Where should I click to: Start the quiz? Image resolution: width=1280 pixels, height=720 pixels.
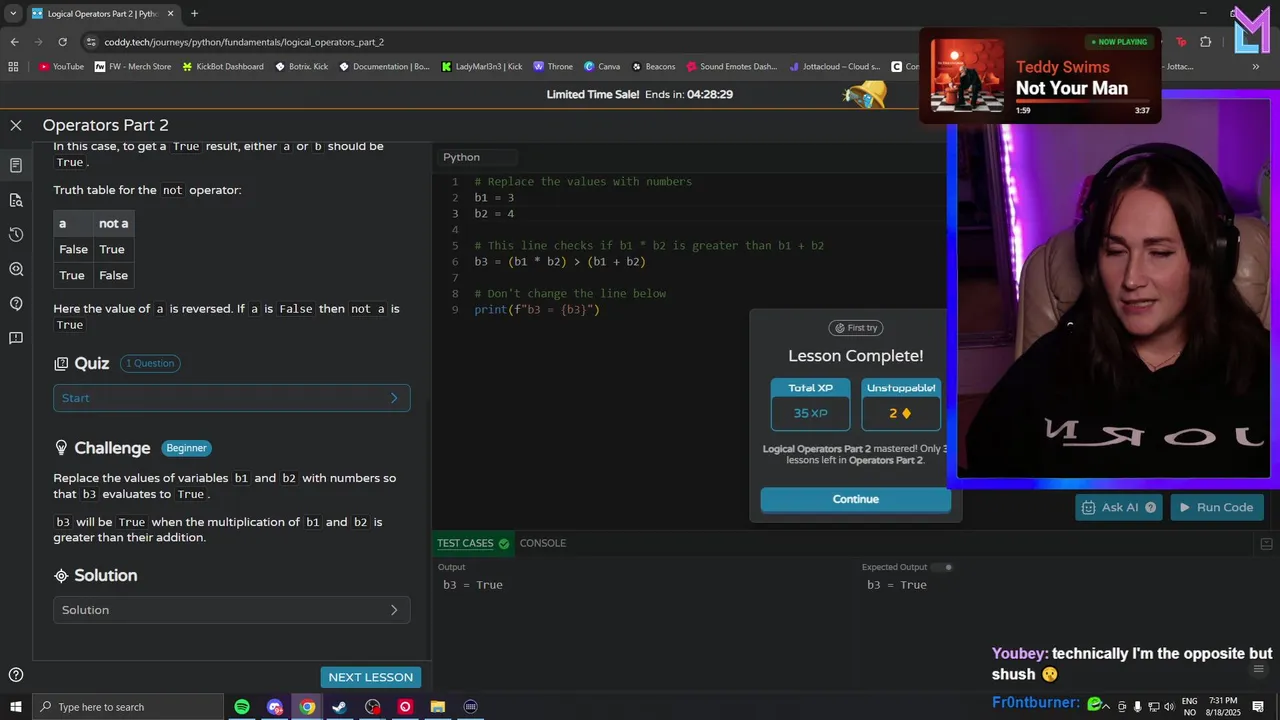click(x=231, y=398)
